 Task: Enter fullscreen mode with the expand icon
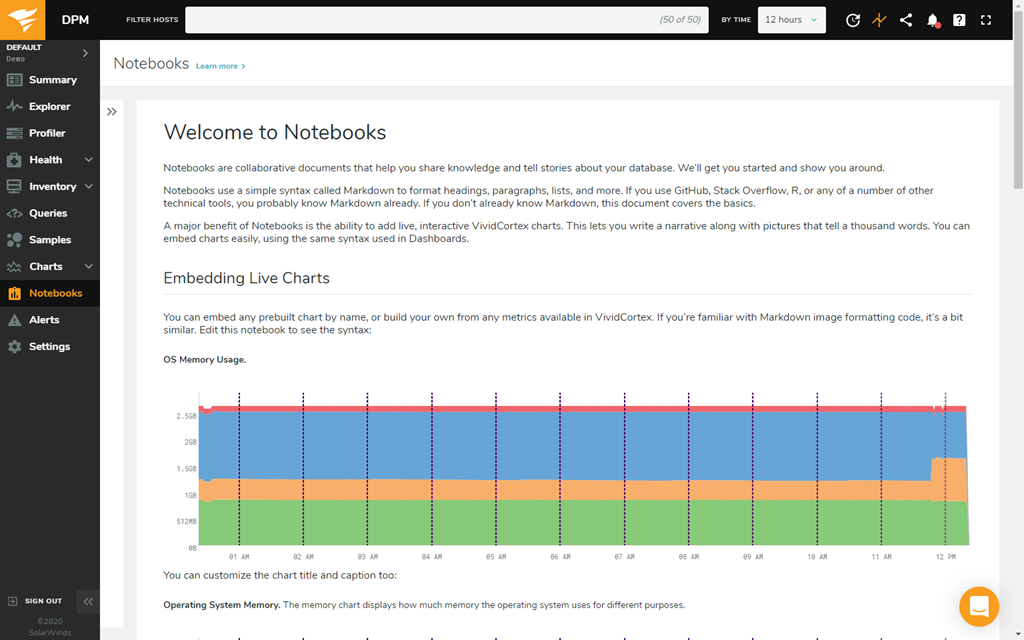point(986,20)
